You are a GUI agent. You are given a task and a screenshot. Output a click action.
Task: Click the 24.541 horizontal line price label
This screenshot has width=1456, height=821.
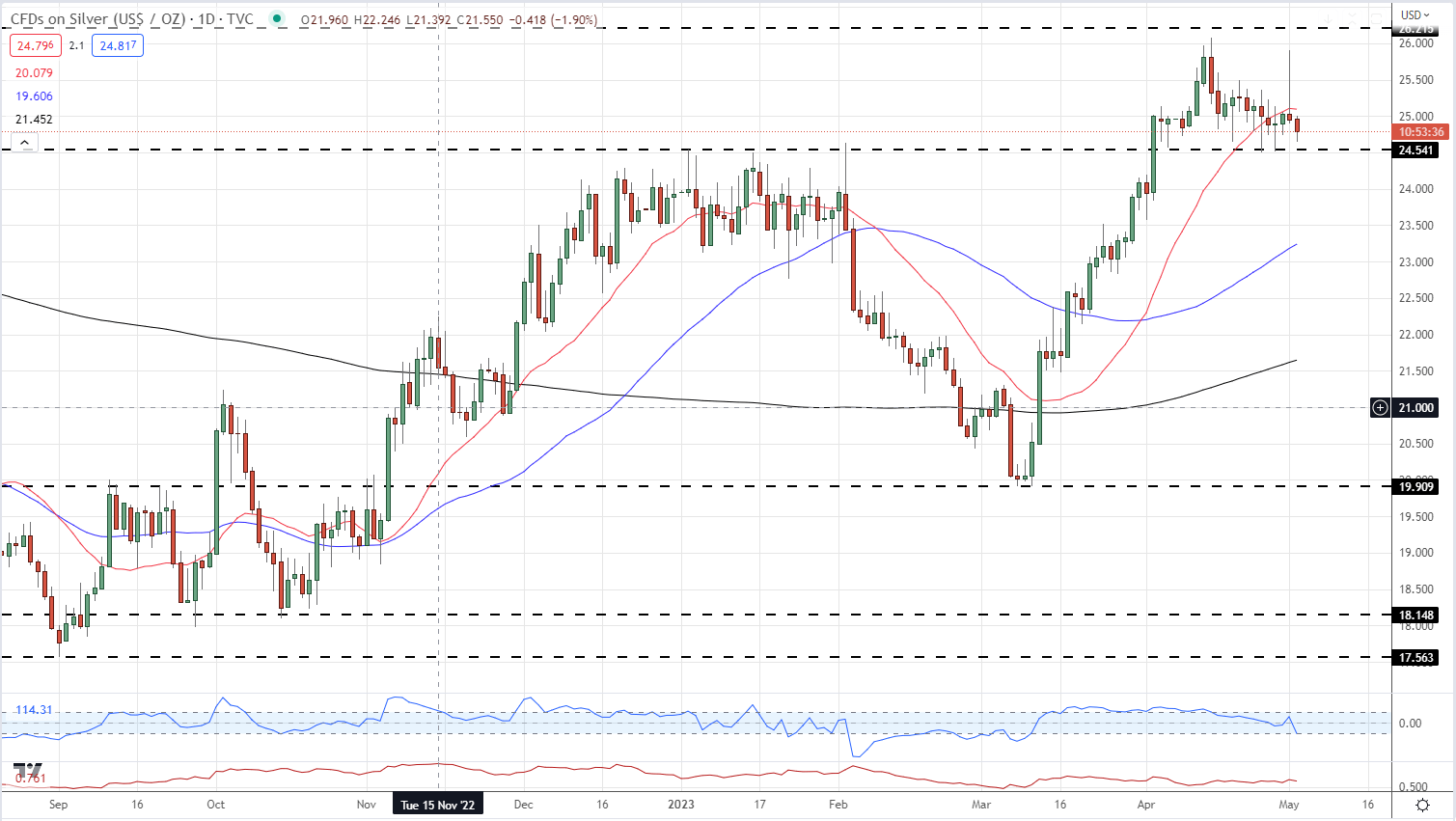click(1415, 151)
